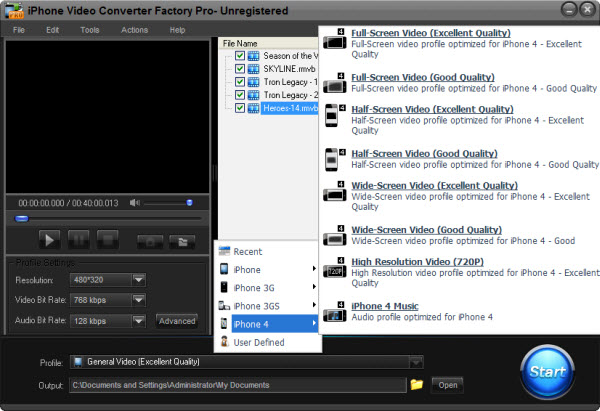The image size is (600, 411).
Task: Click the Pause button under the preview
Action: [x=78, y=240]
